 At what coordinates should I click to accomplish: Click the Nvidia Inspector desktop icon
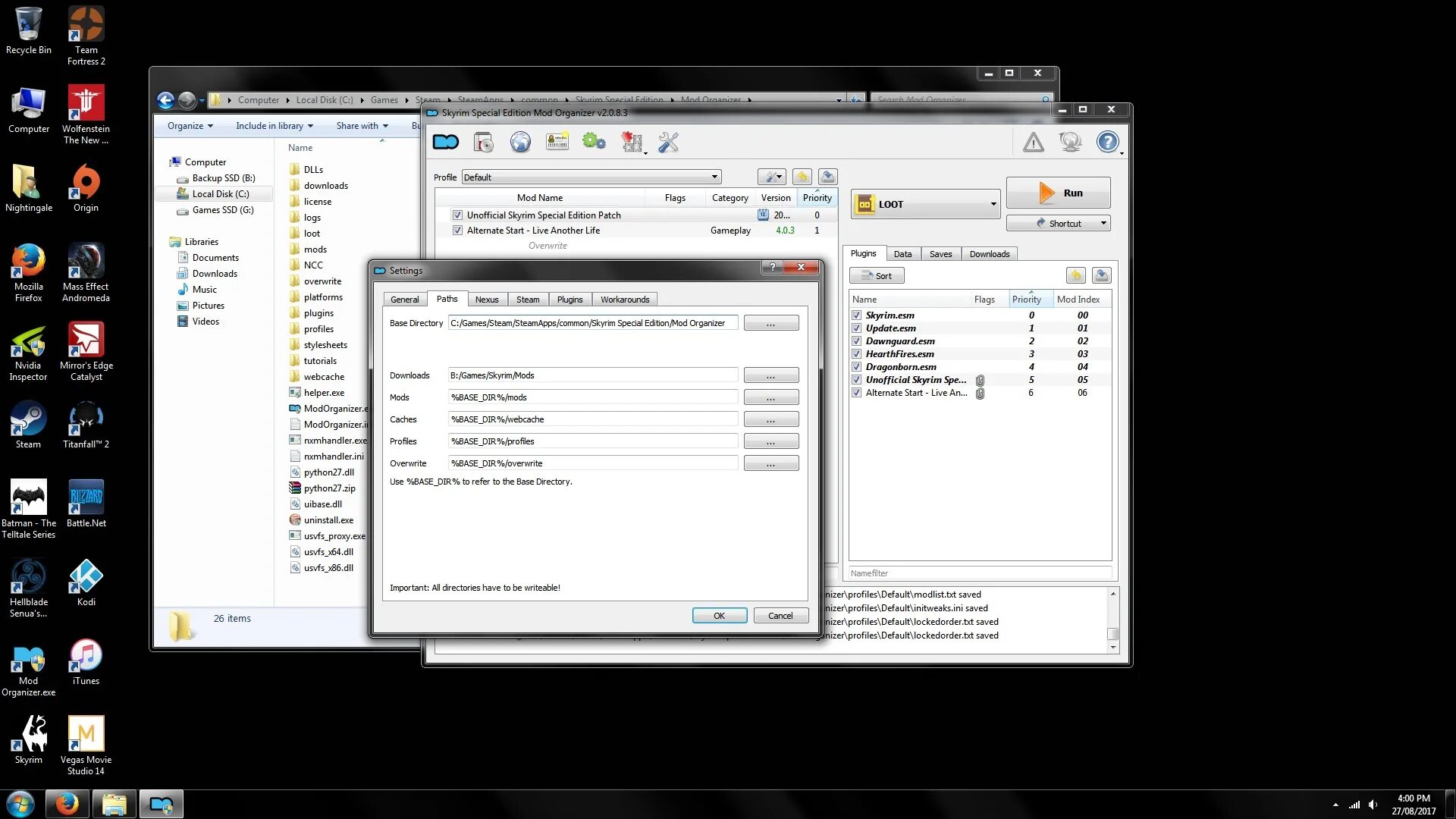pyautogui.click(x=28, y=352)
